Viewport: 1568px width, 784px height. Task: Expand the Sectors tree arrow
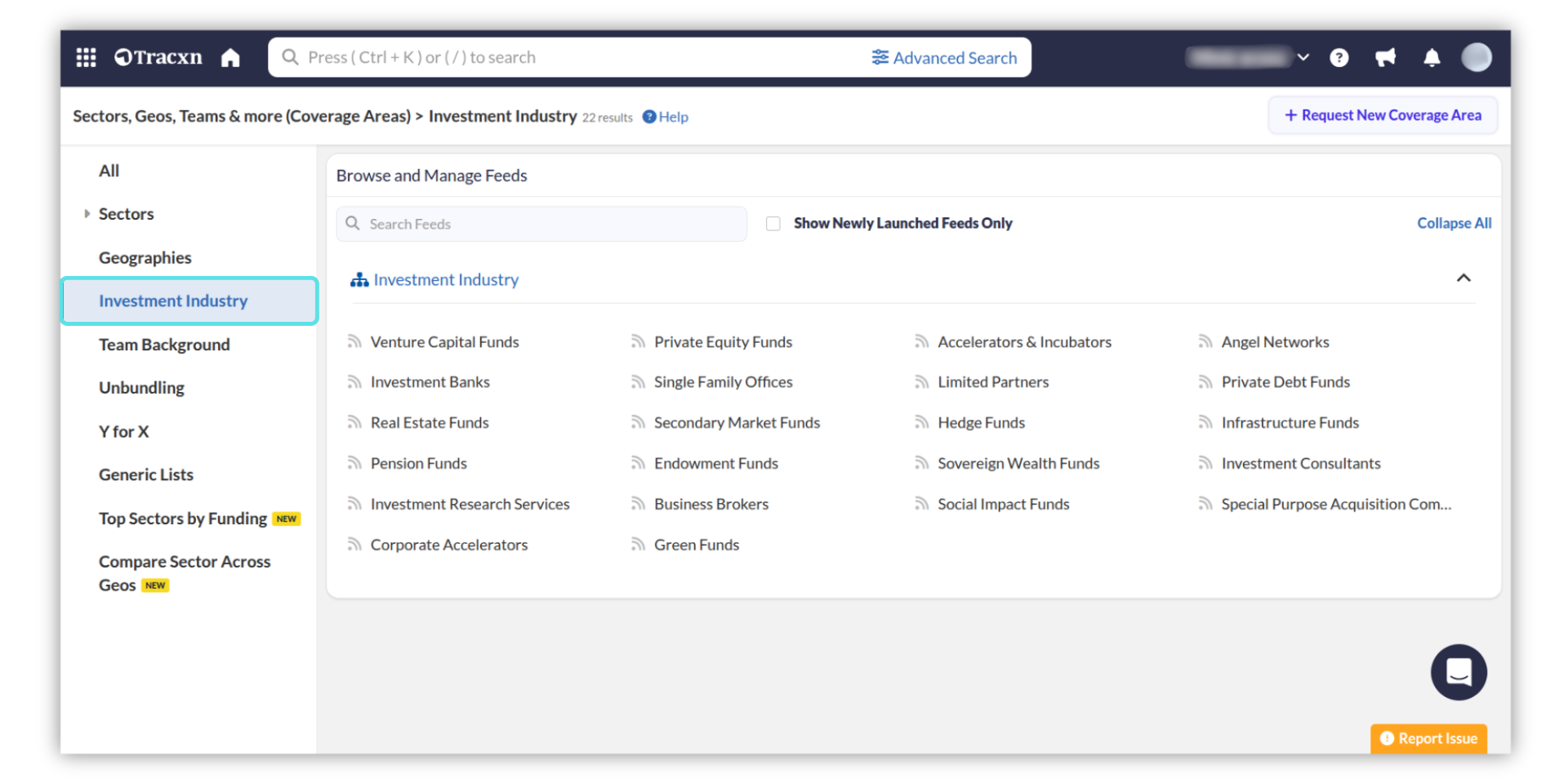87,214
